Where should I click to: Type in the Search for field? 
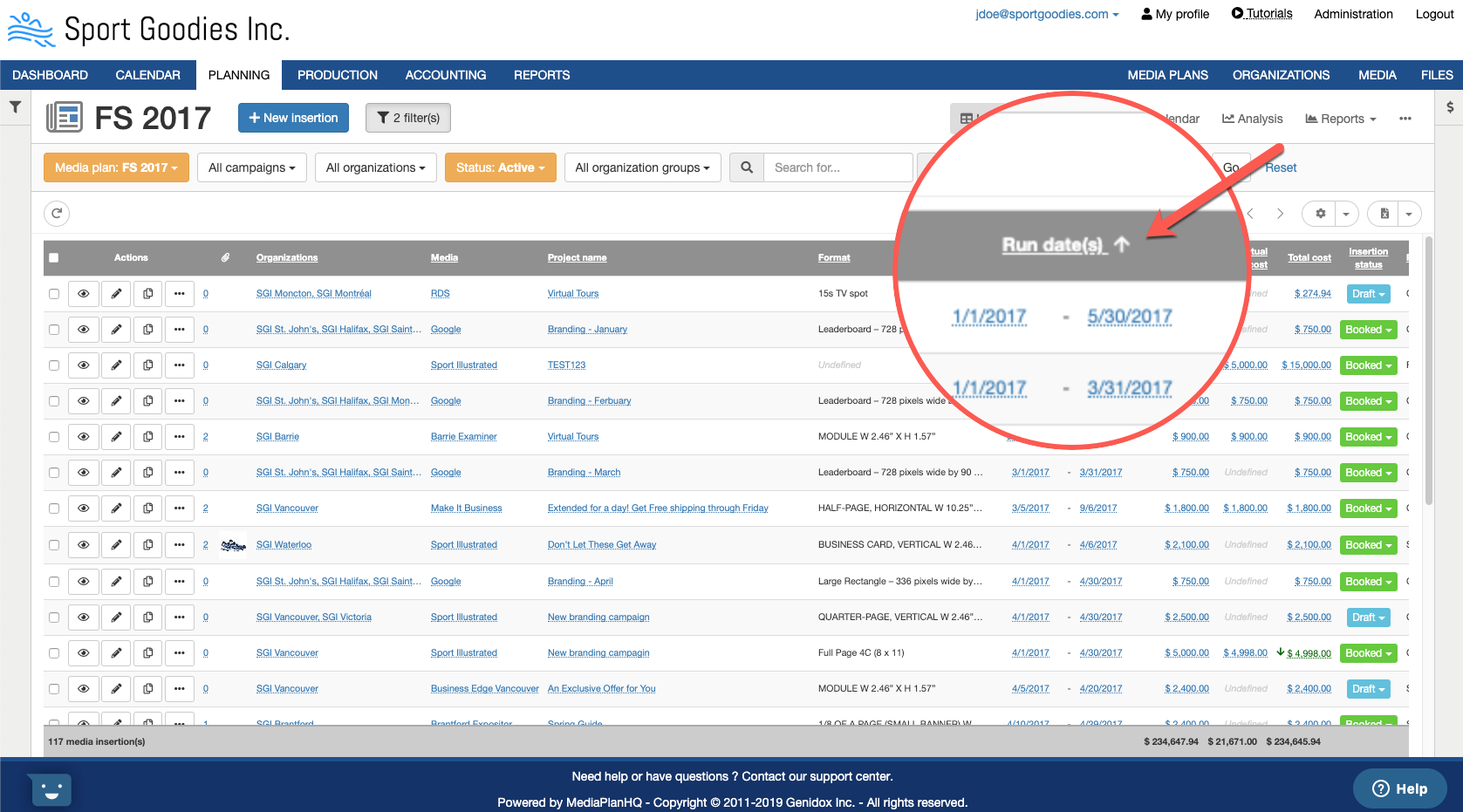click(837, 167)
